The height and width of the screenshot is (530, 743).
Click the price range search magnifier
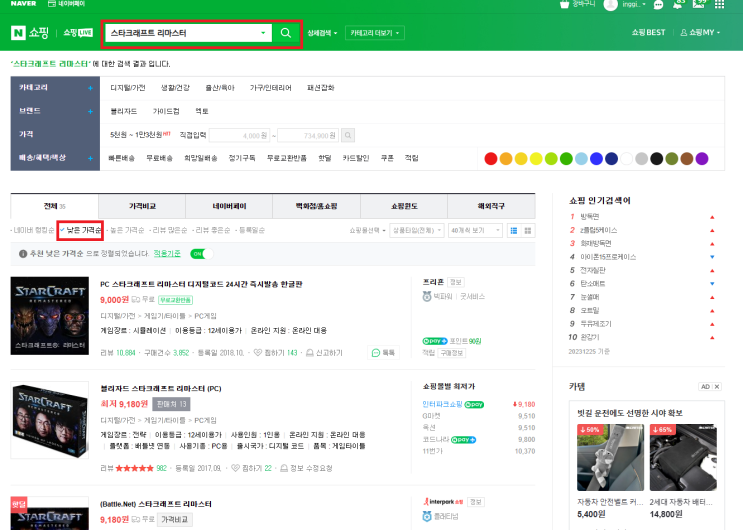[x=348, y=136]
